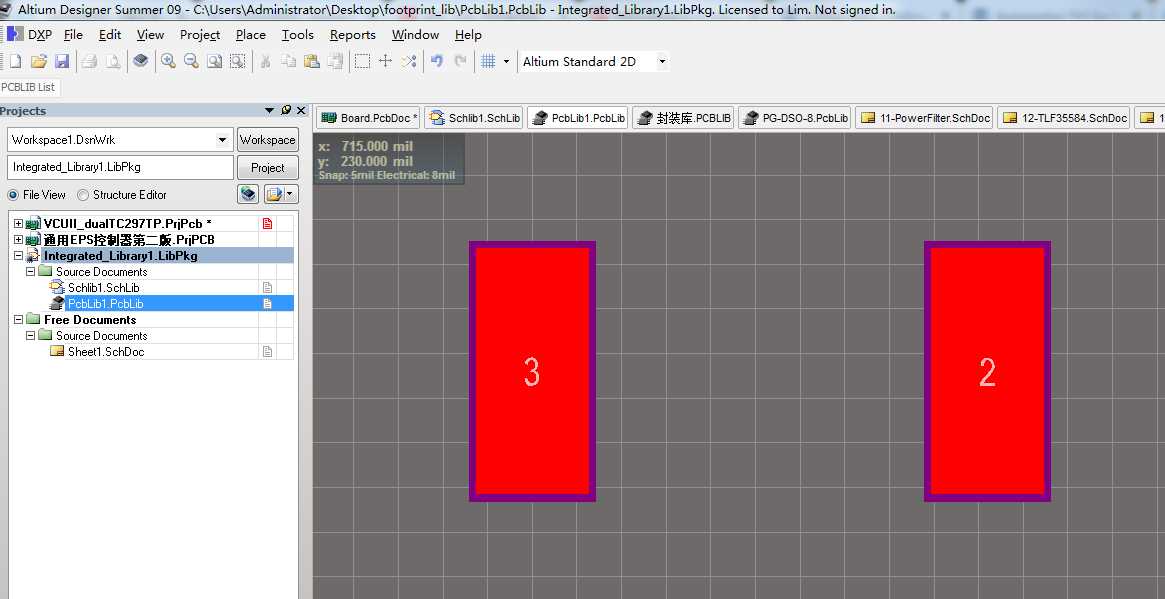The height and width of the screenshot is (599, 1165).
Task: Open the Reports menu
Action: tap(352, 34)
